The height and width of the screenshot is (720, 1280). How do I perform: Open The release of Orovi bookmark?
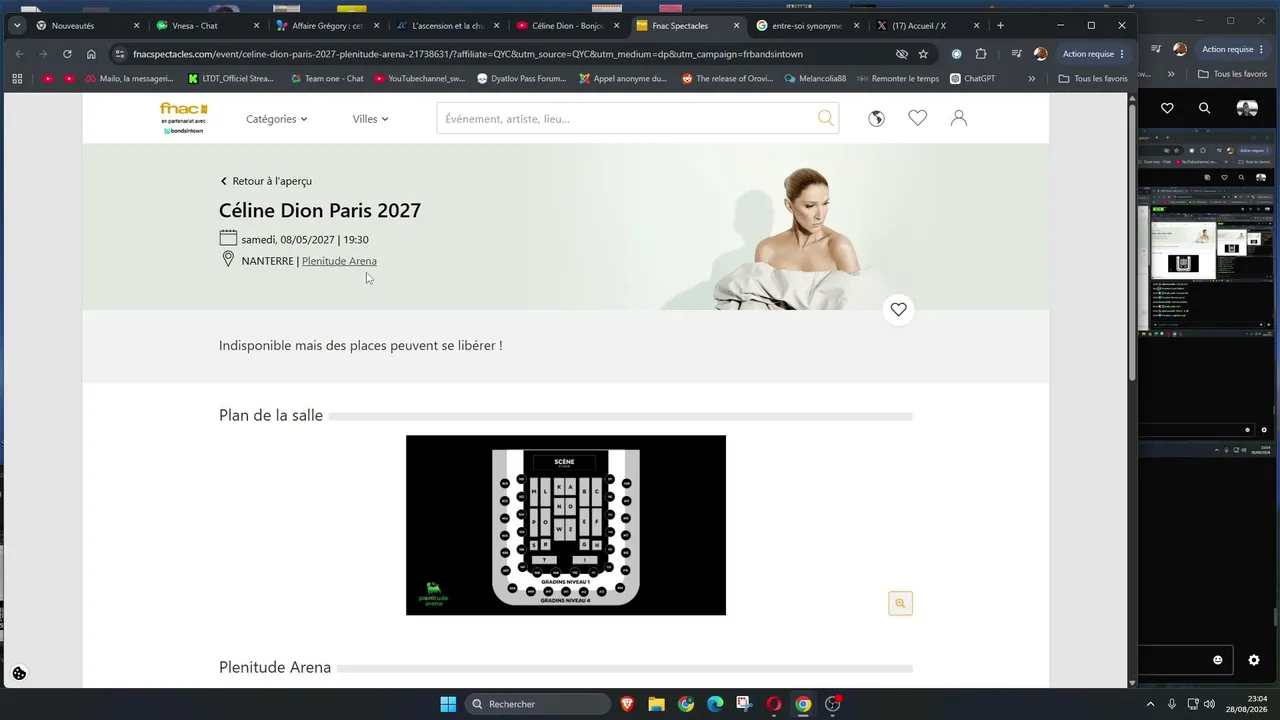pyautogui.click(x=727, y=78)
